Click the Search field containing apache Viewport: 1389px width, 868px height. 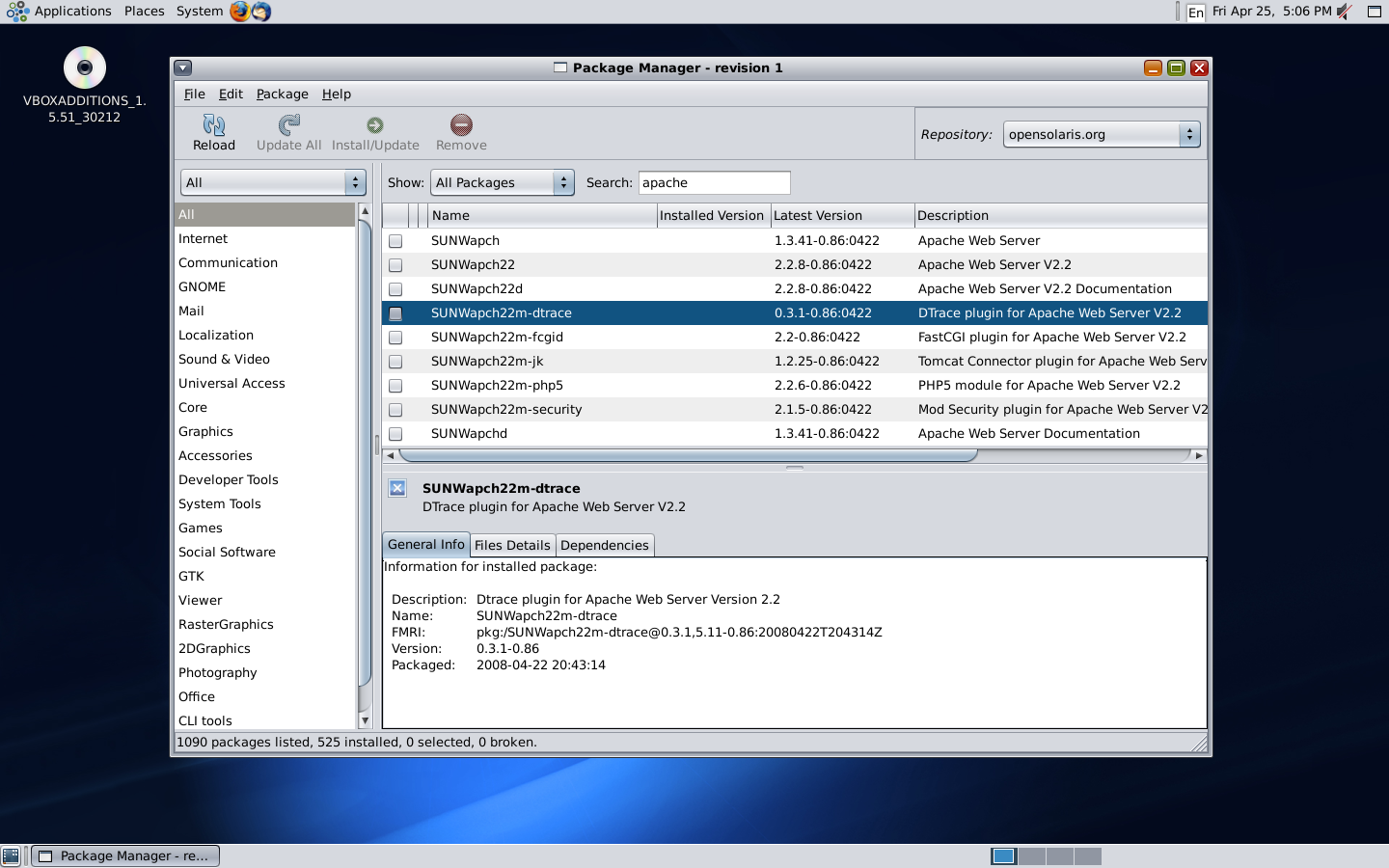(x=714, y=182)
